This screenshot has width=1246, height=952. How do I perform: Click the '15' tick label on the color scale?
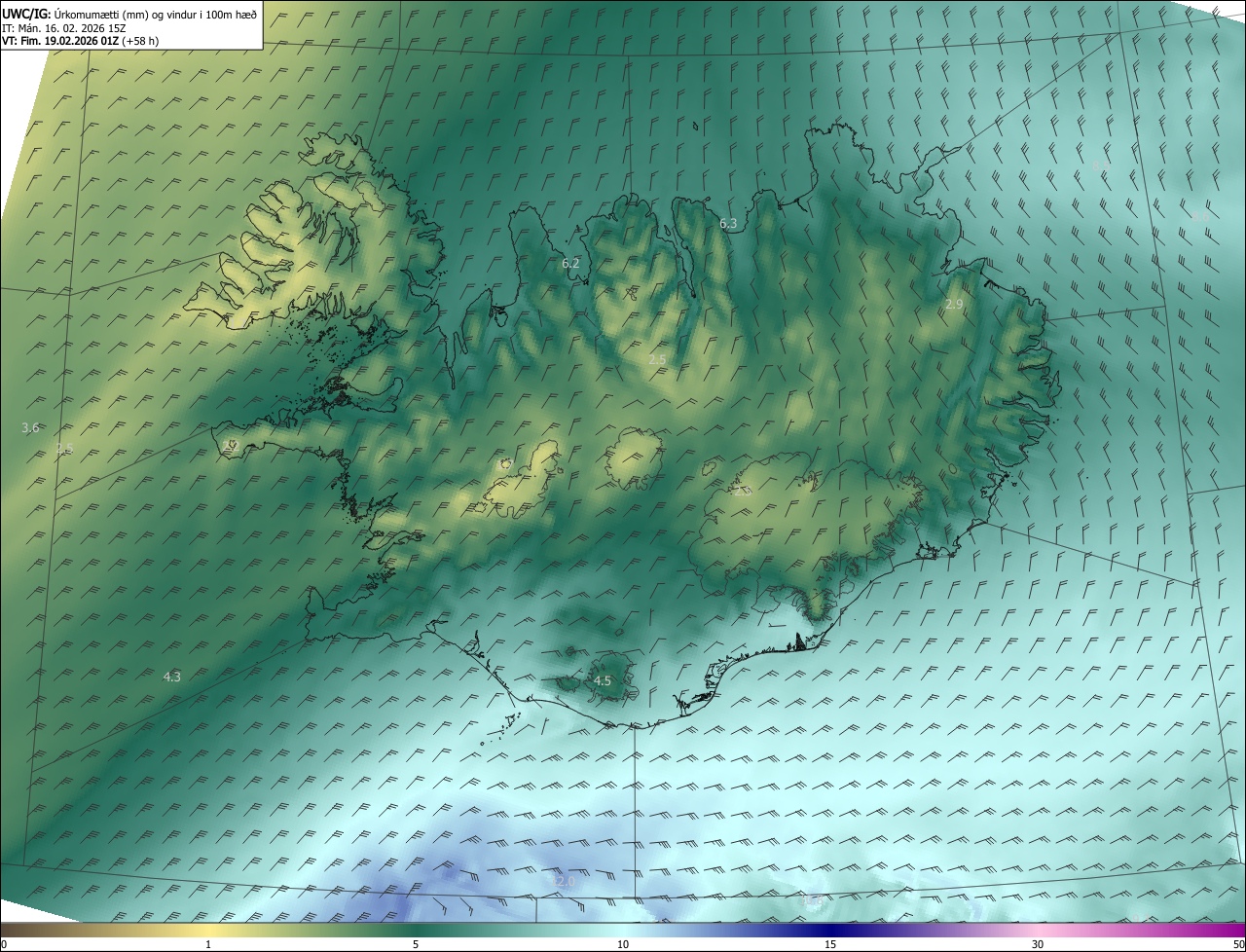830,945
